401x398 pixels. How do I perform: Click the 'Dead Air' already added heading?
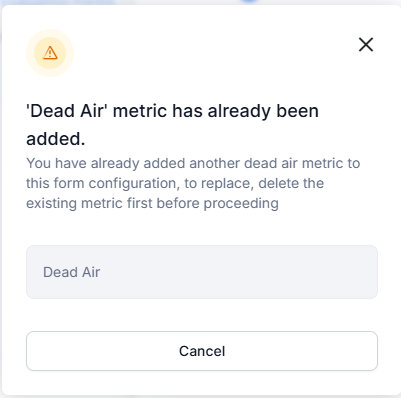click(172, 125)
